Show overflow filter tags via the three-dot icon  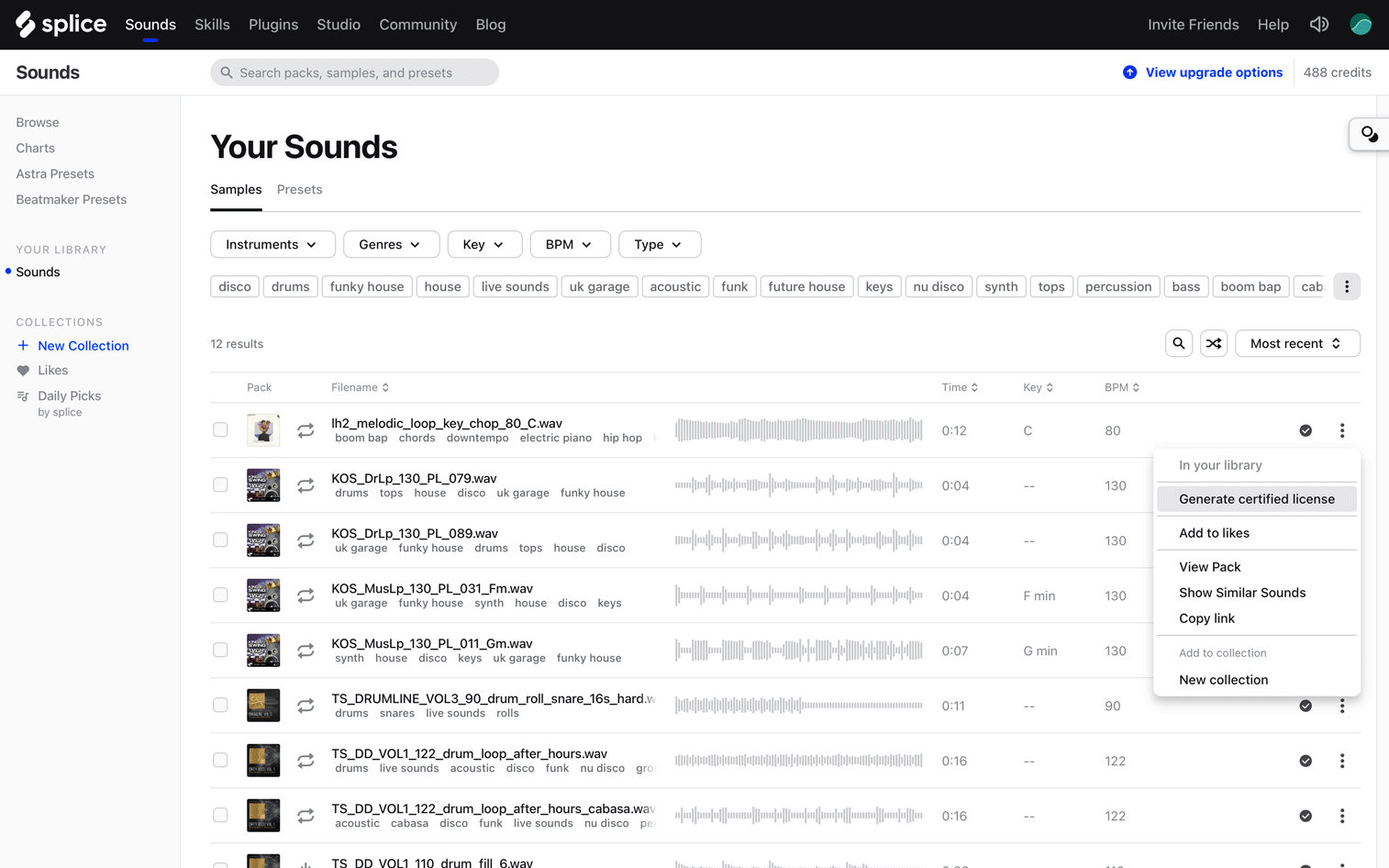1347,286
